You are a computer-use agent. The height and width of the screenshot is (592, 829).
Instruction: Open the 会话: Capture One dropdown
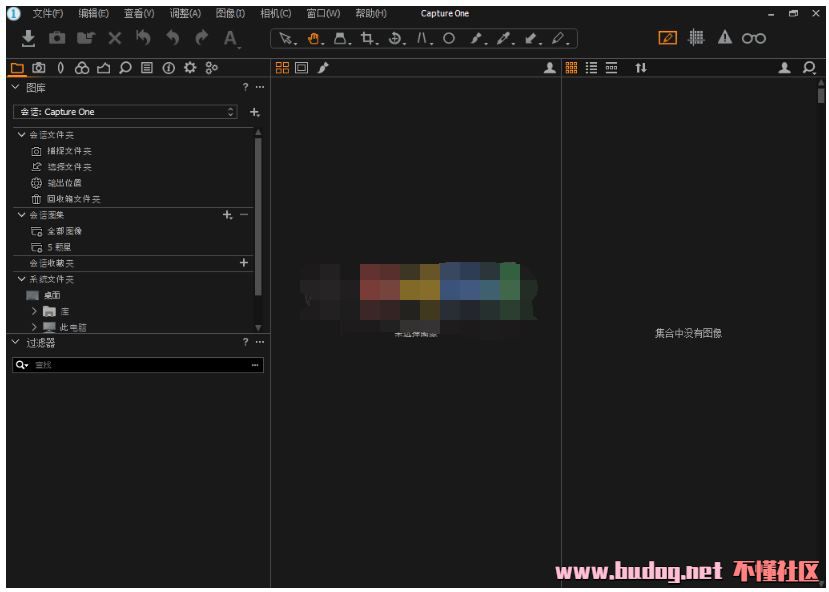(125, 112)
